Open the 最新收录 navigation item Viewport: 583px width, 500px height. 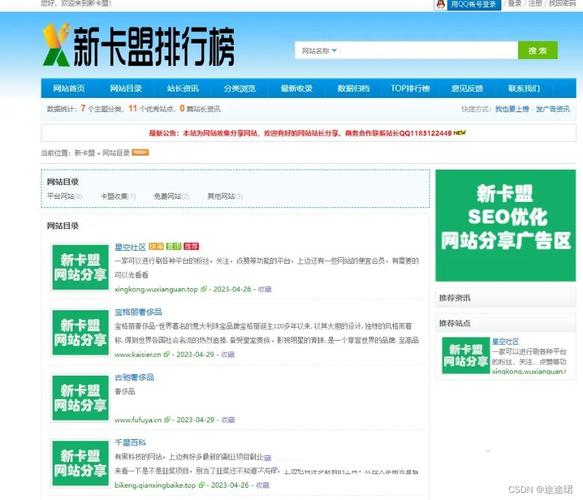pyautogui.click(x=296, y=88)
